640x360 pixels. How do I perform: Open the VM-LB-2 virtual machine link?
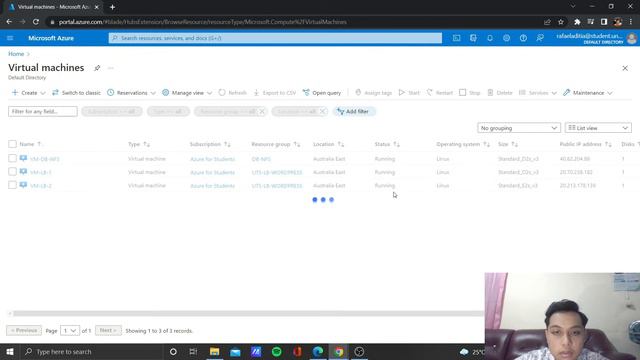point(40,186)
